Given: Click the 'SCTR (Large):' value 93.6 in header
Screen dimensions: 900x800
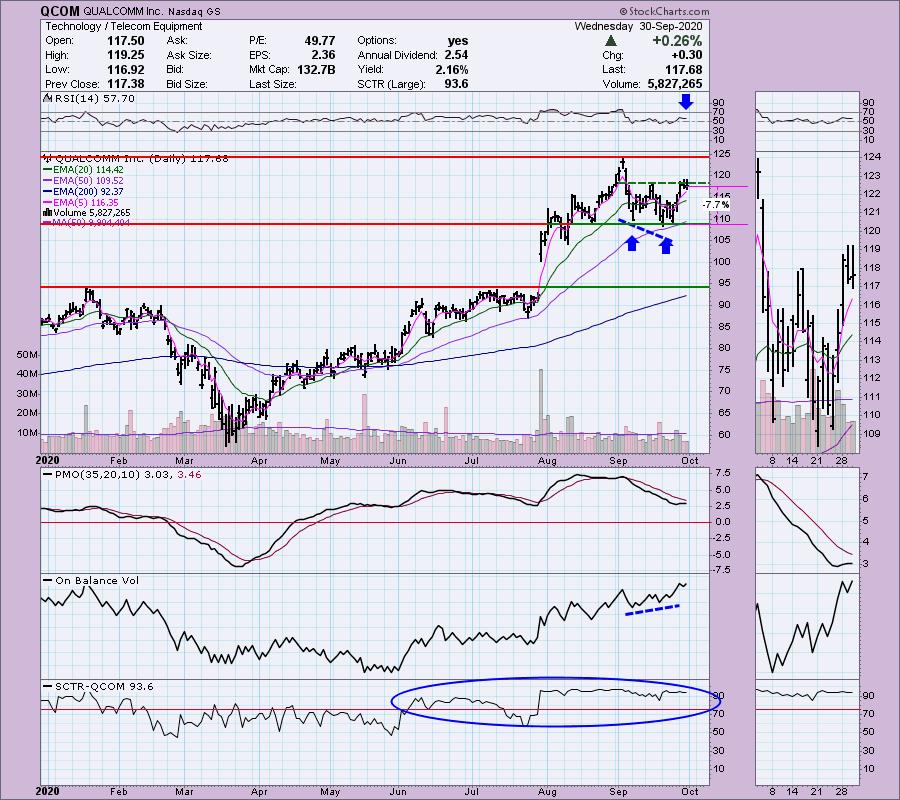Looking at the screenshot, I should 456,84.
